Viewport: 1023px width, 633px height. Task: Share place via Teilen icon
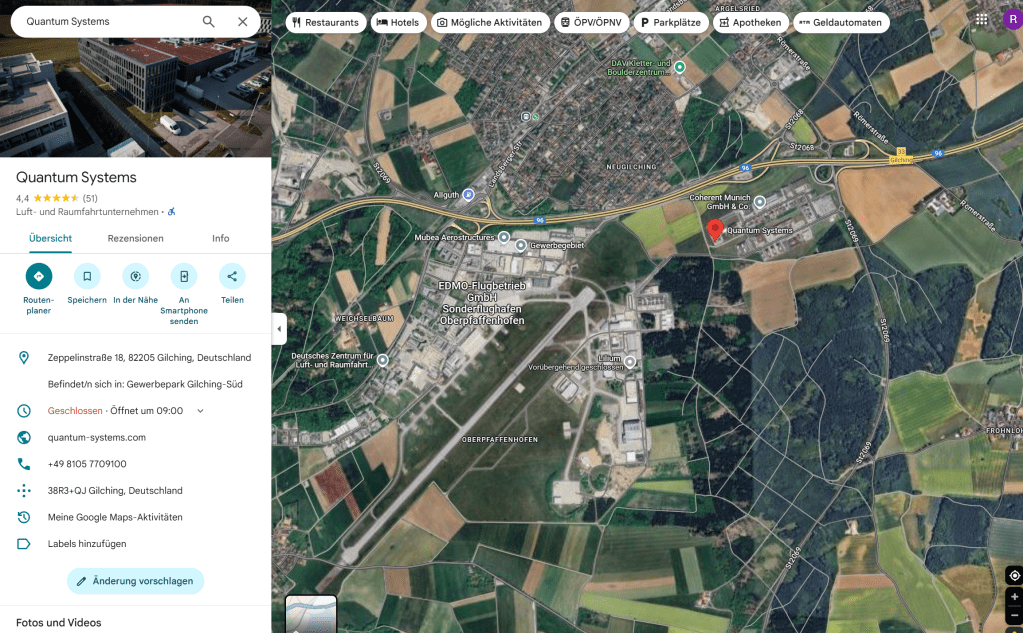(x=232, y=276)
